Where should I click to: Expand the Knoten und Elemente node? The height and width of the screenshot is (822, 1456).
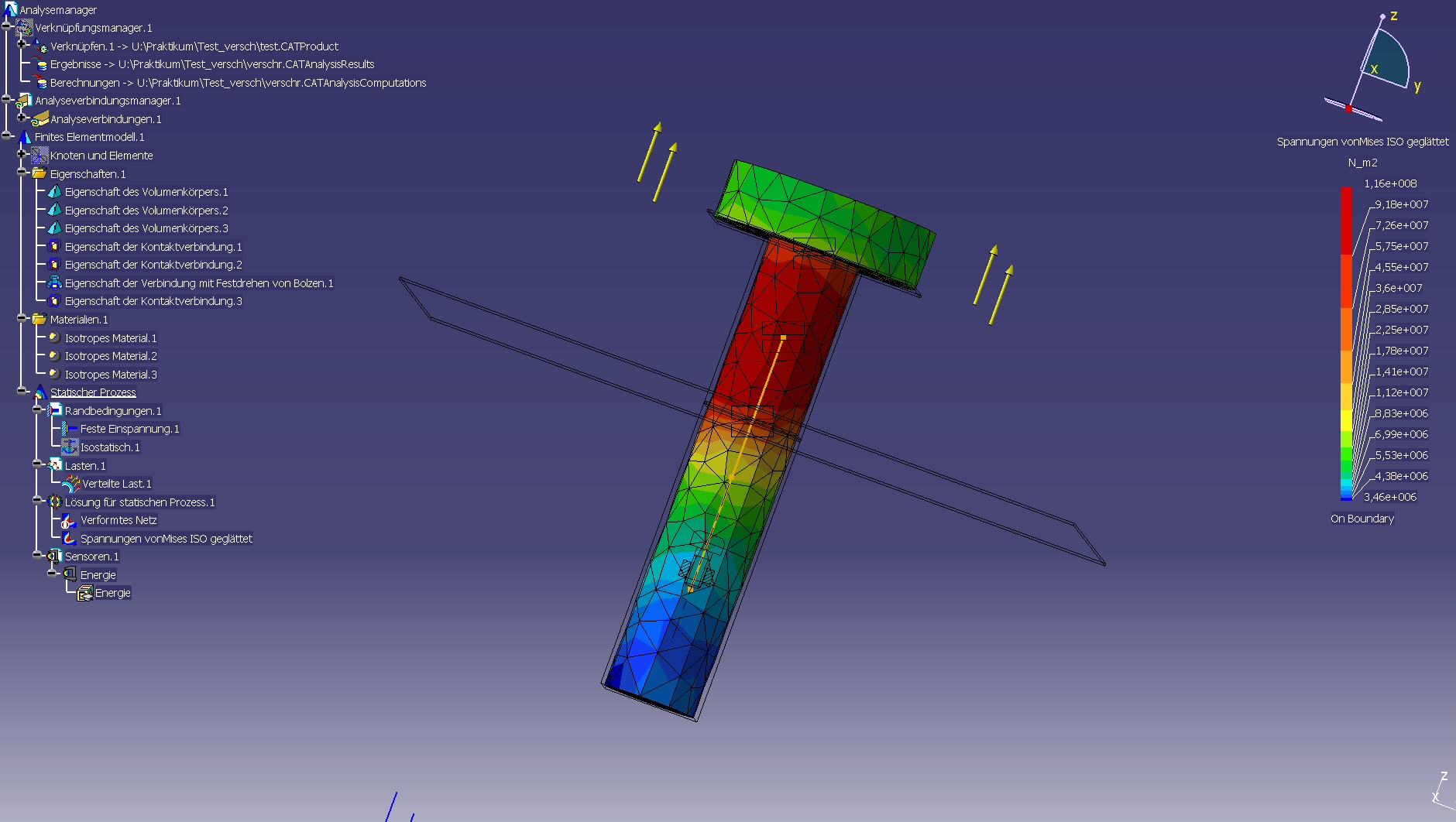22,154
